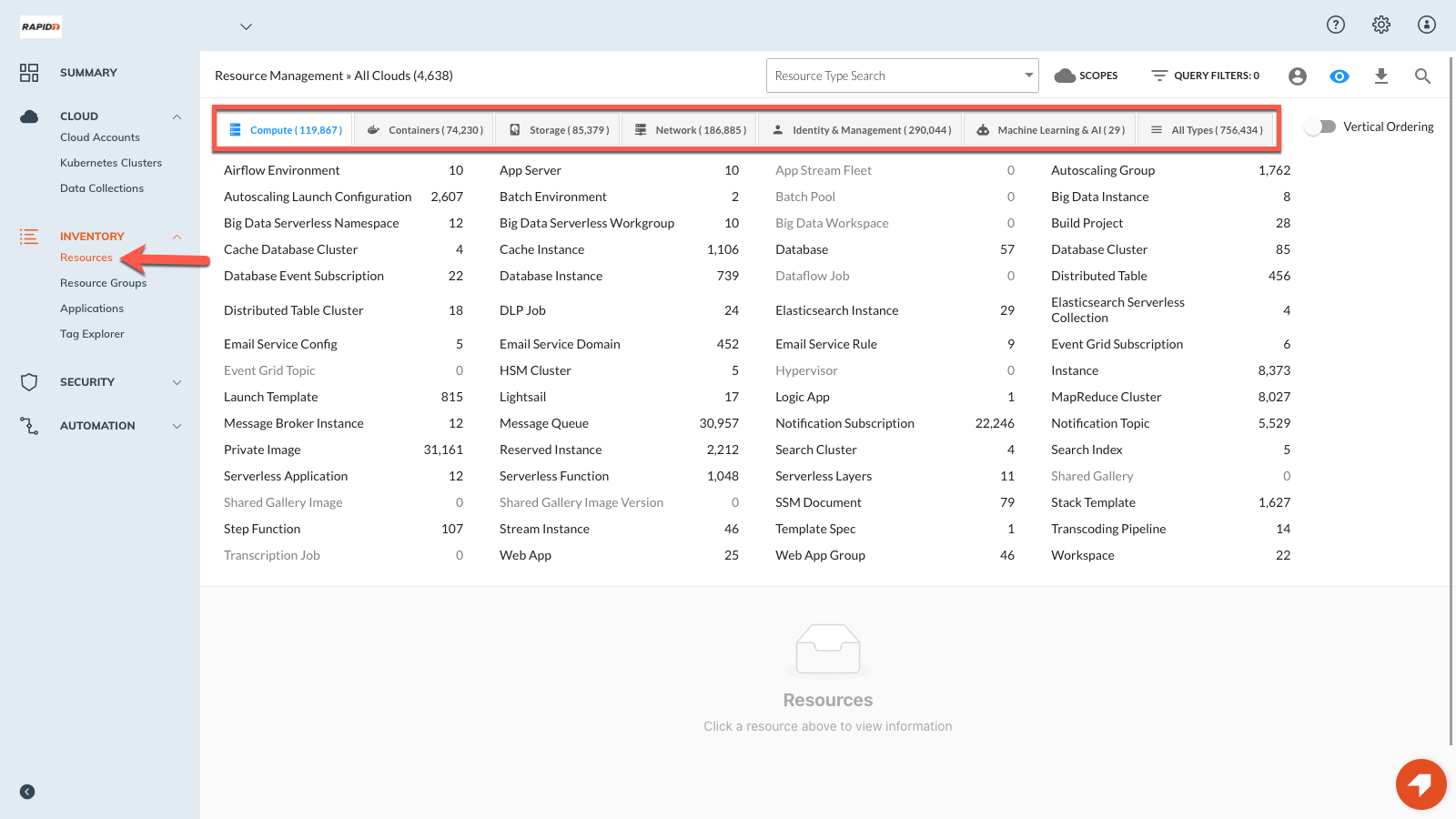Open the organization dropdown chevron at top

click(x=246, y=26)
